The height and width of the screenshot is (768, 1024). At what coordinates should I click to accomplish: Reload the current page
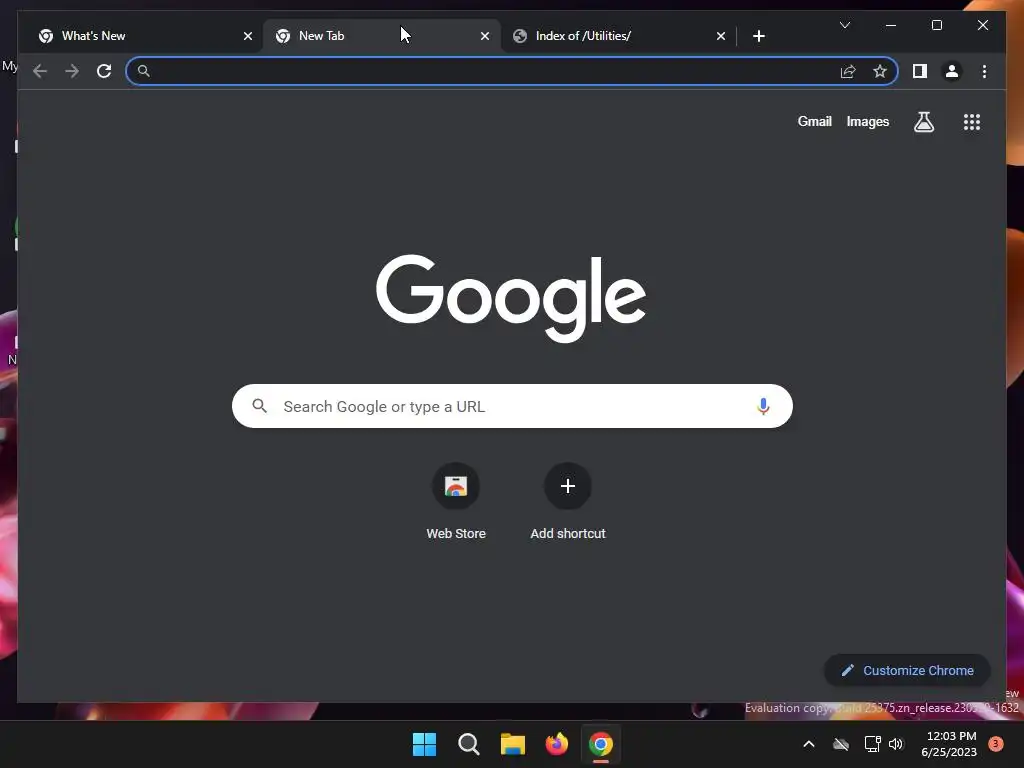click(x=104, y=71)
